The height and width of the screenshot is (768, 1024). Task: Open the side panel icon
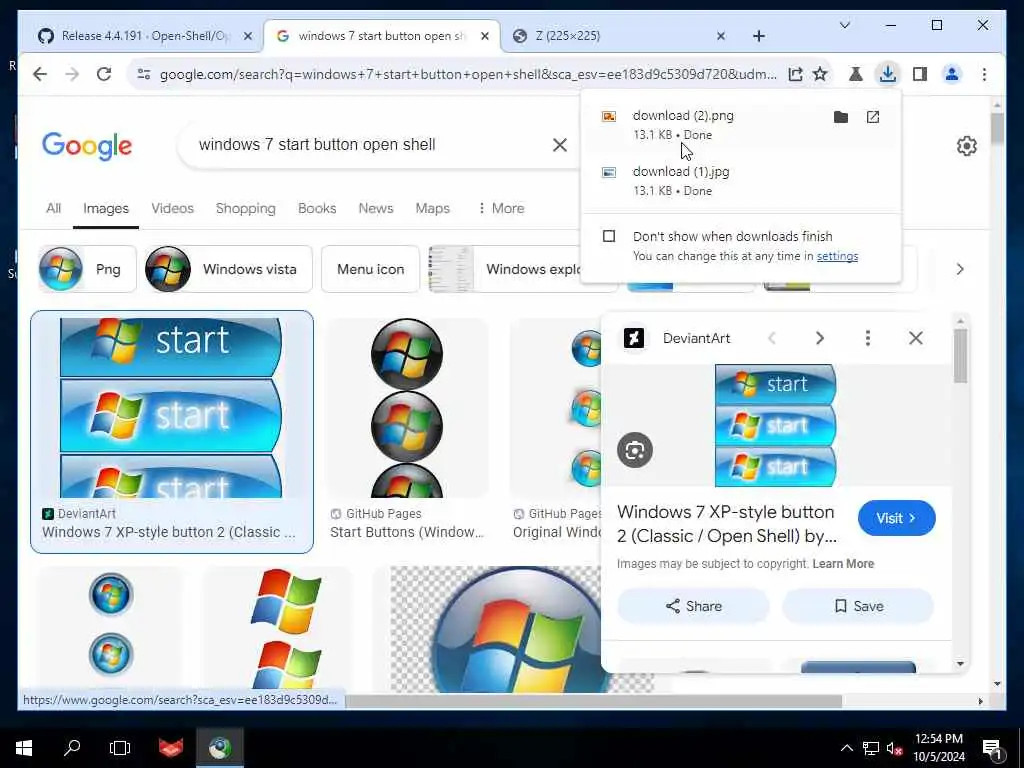tap(920, 74)
